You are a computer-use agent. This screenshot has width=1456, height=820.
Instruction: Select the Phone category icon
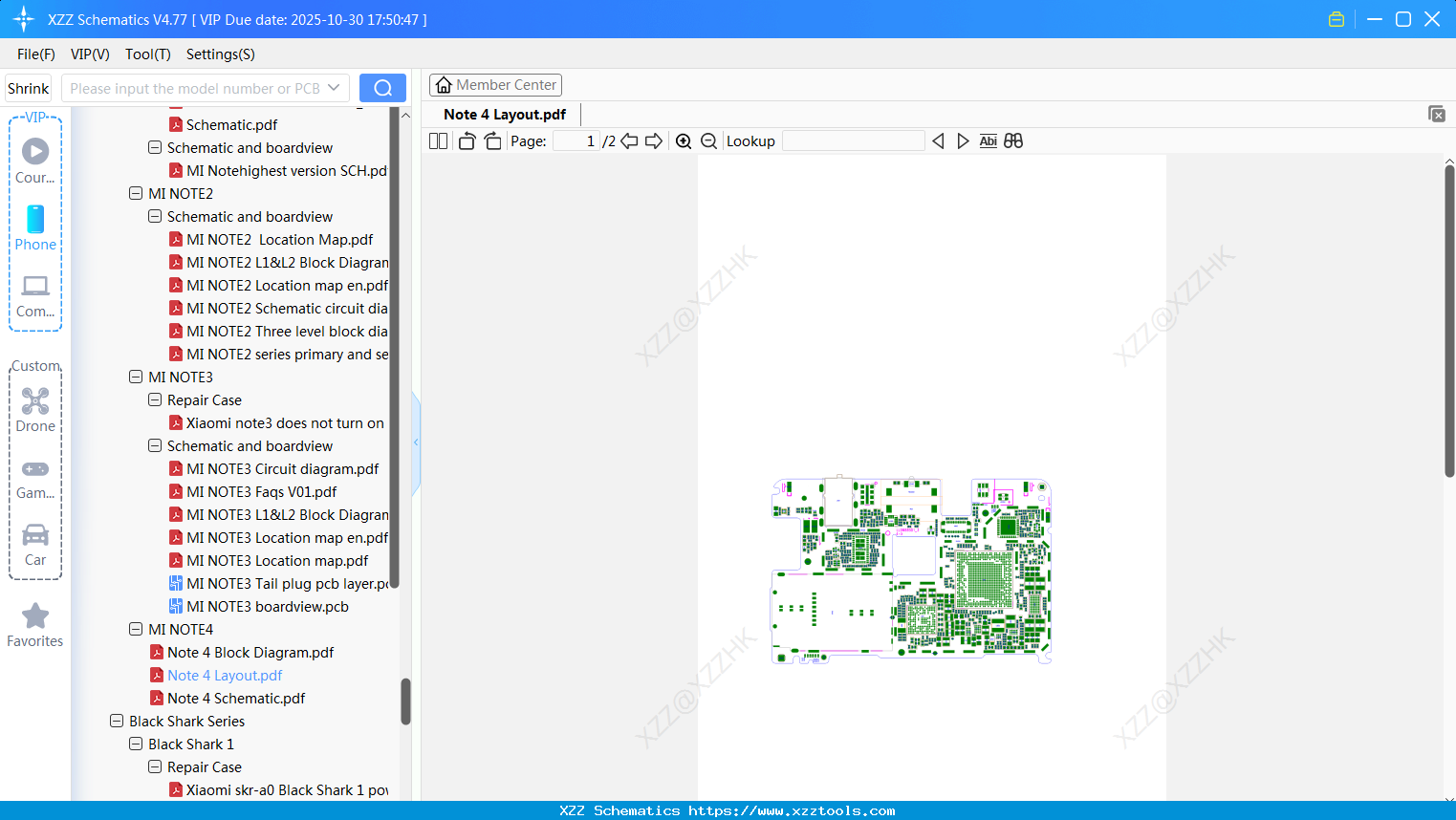(x=35, y=227)
